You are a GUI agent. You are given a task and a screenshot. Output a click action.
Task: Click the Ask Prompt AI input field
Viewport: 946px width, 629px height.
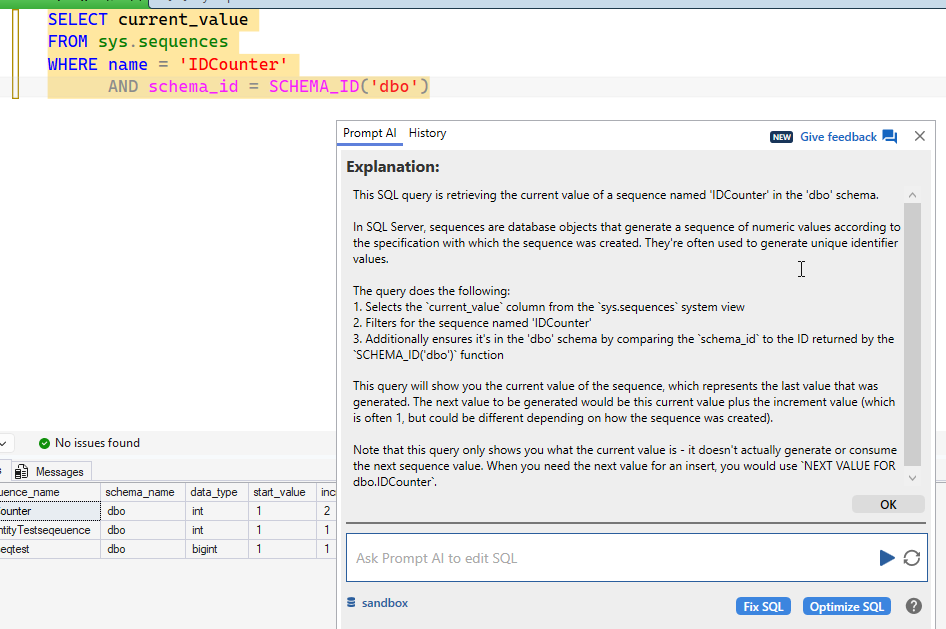point(610,558)
